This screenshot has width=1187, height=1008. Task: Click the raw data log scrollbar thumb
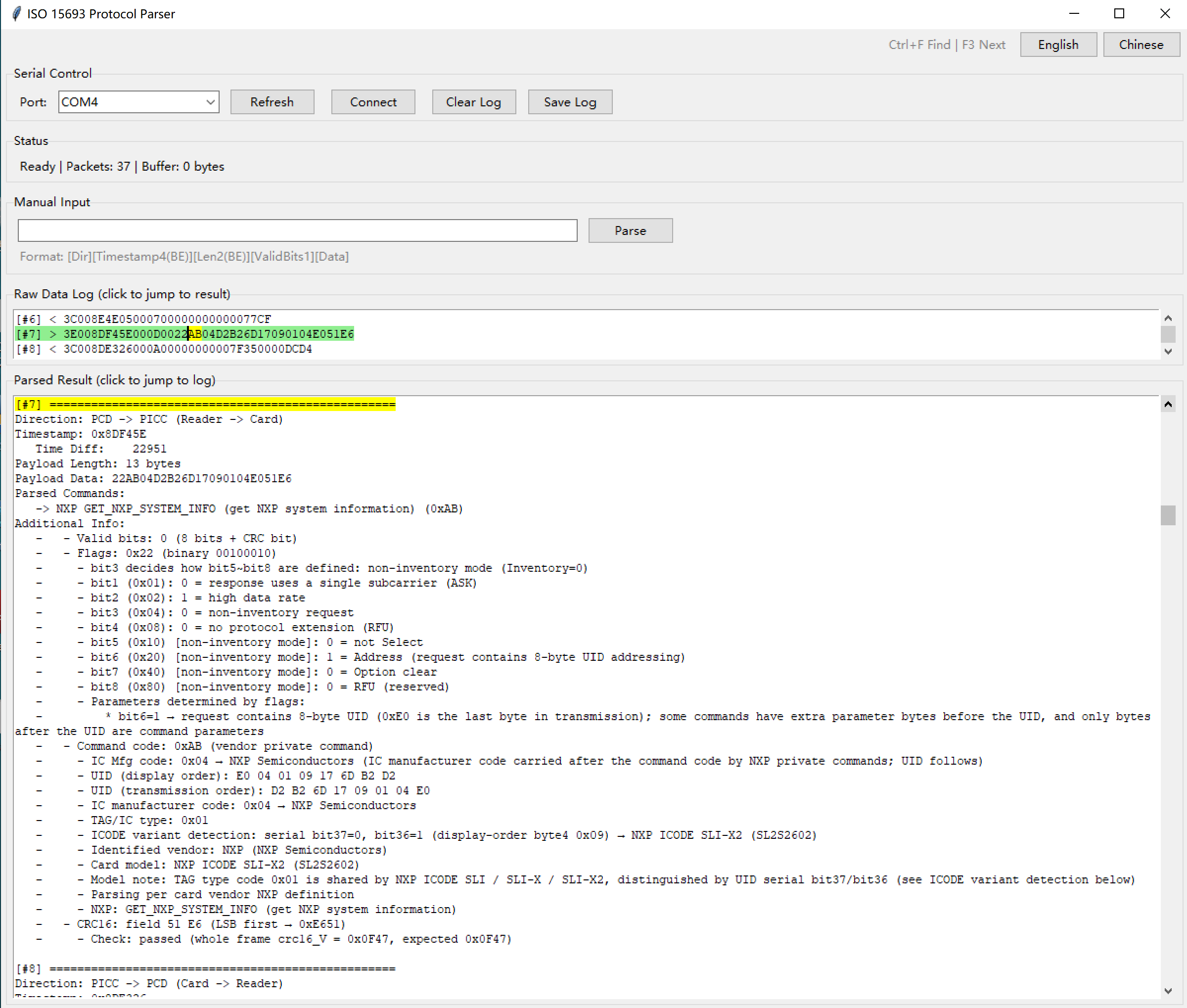point(1168,334)
